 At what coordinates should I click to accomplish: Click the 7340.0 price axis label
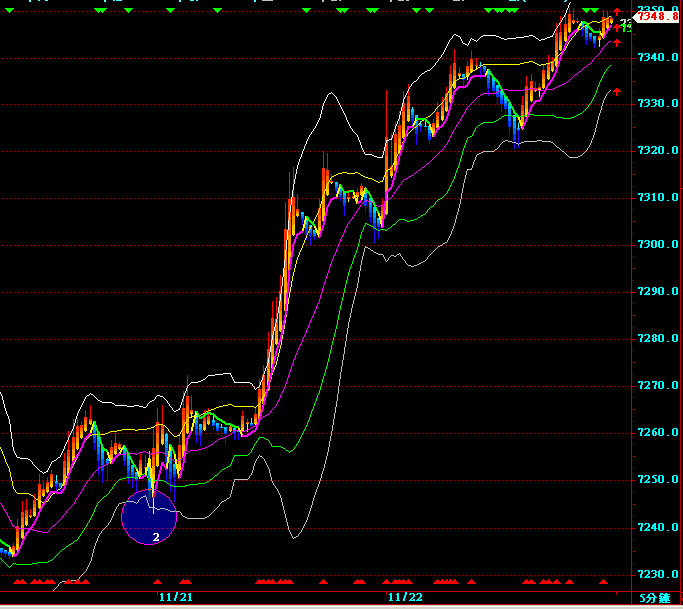[658, 58]
